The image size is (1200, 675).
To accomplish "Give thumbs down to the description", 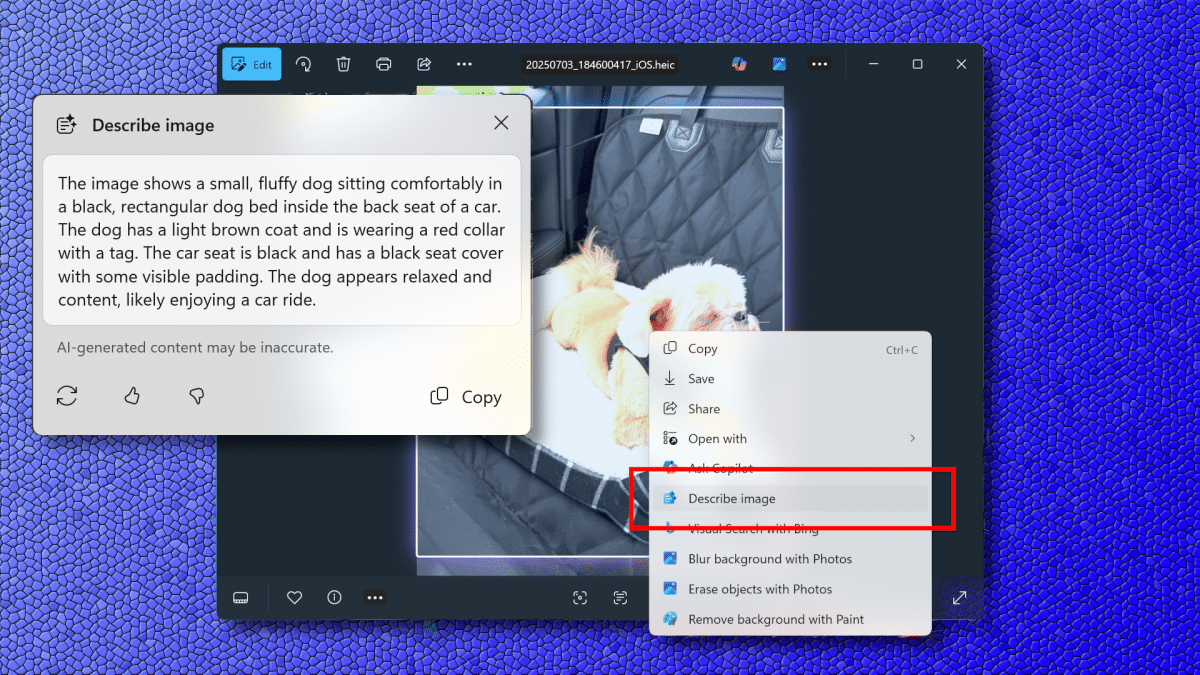I will pos(197,396).
